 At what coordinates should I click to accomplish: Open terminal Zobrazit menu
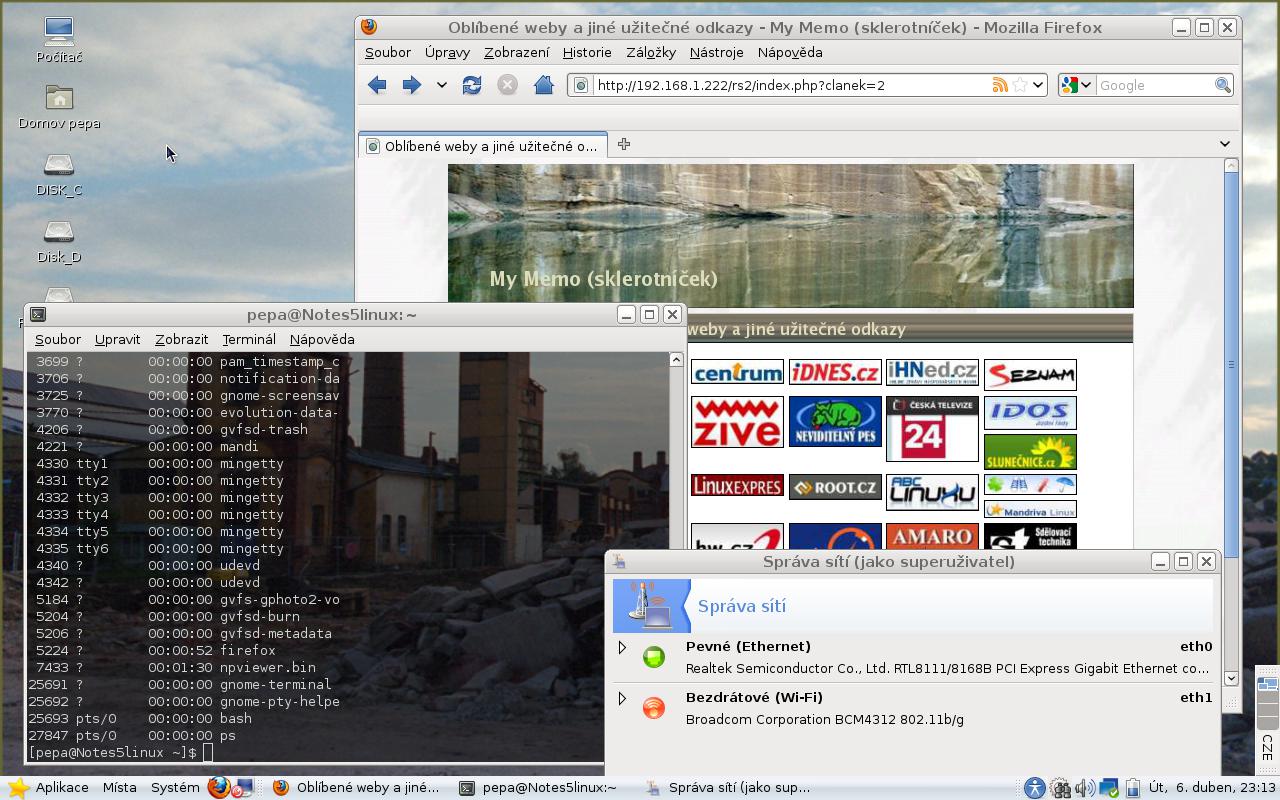pyautogui.click(x=181, y=339)
